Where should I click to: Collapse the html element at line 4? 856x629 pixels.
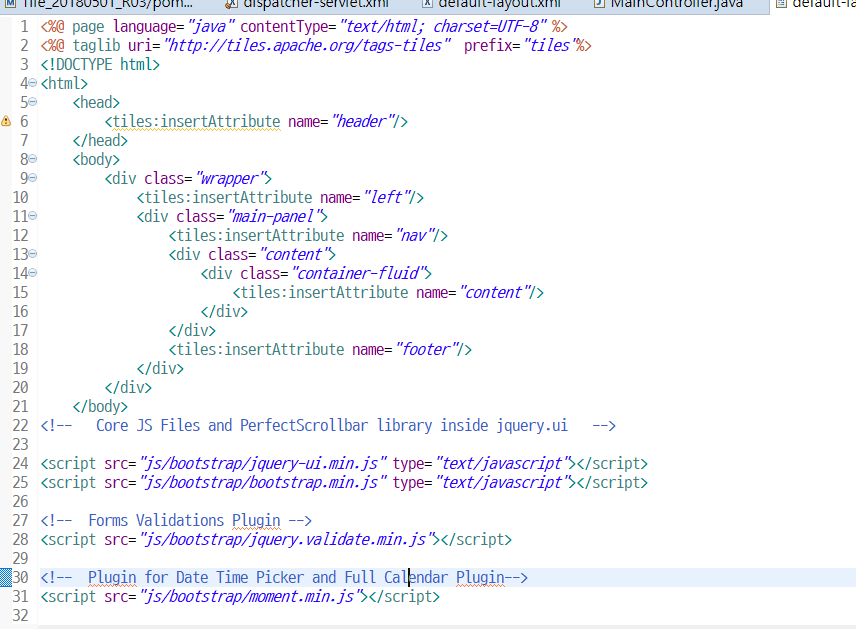[32, 83]
